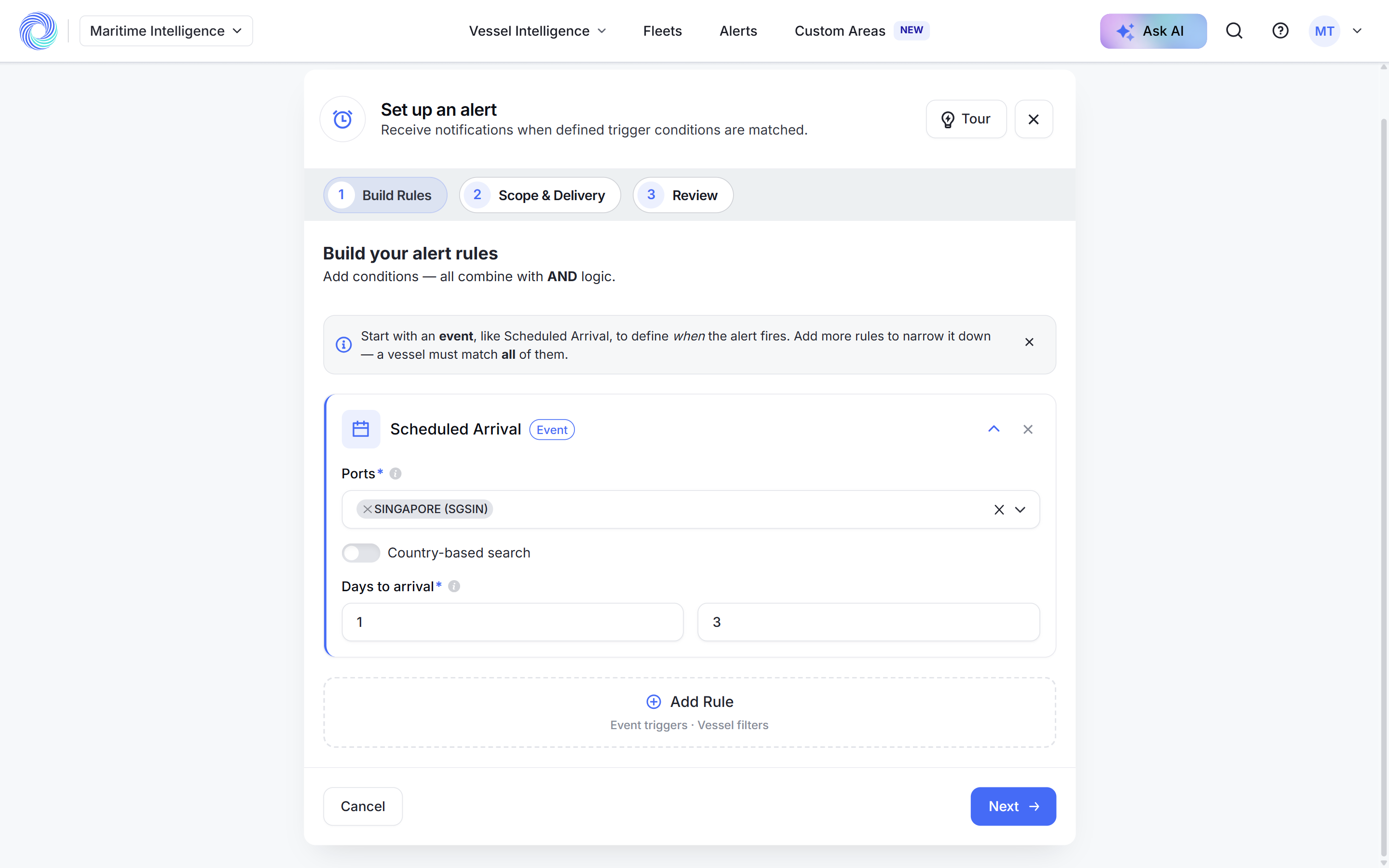Click the NEW badge beside Custom Areas
Viewport: 1389px width, 868px height.
(912, 30)
